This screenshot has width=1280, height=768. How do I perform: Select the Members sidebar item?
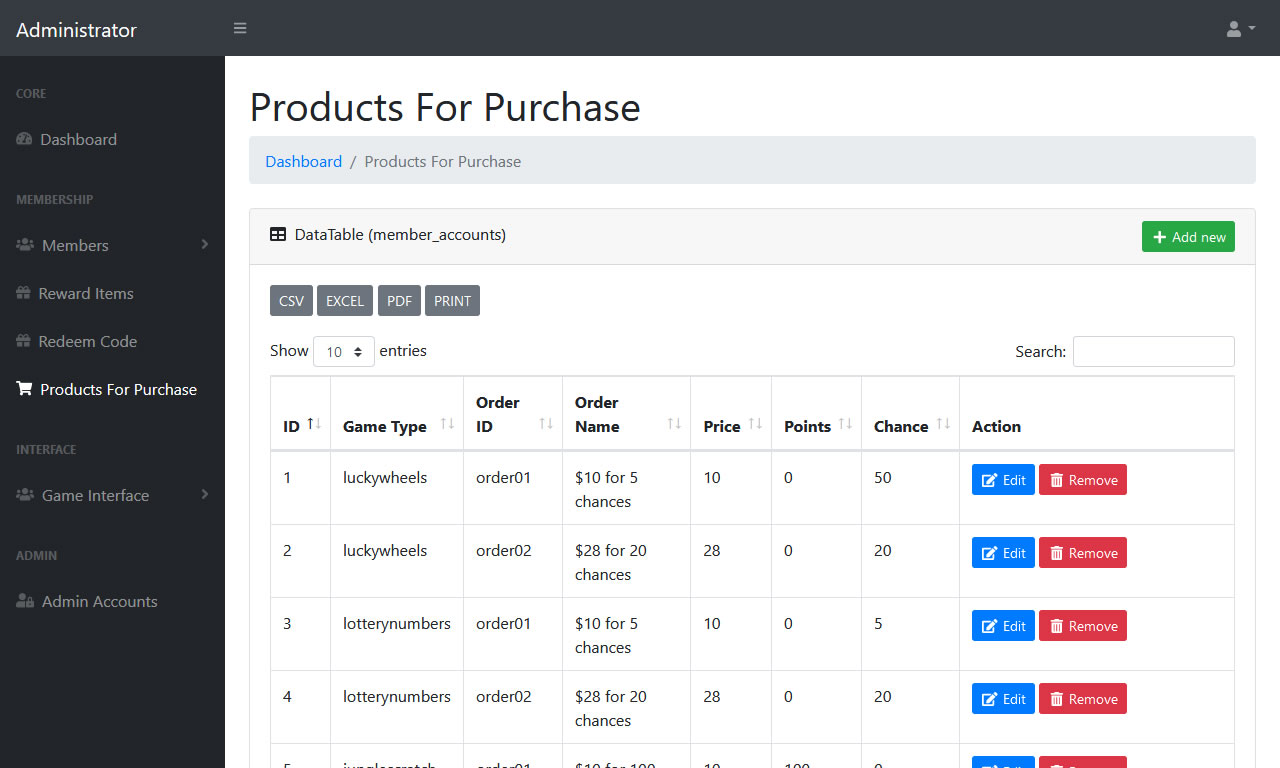tap(74, 245)
